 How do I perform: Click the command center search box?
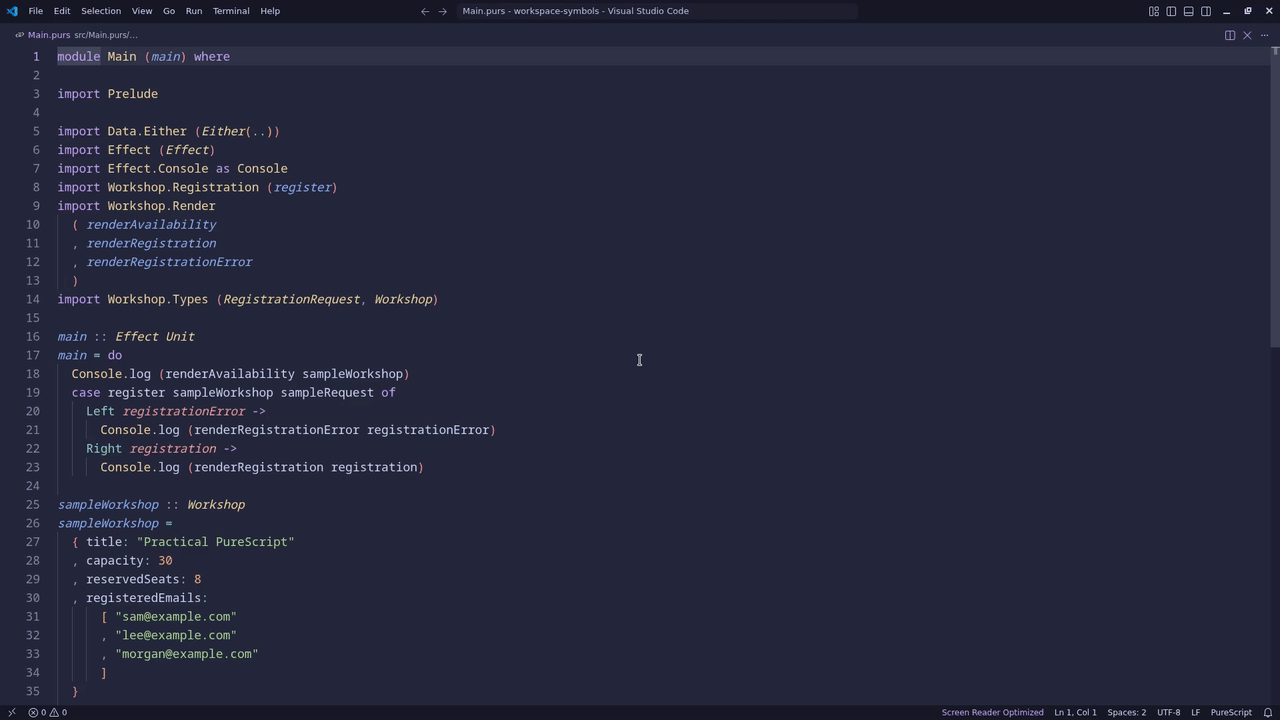[657, 11]
